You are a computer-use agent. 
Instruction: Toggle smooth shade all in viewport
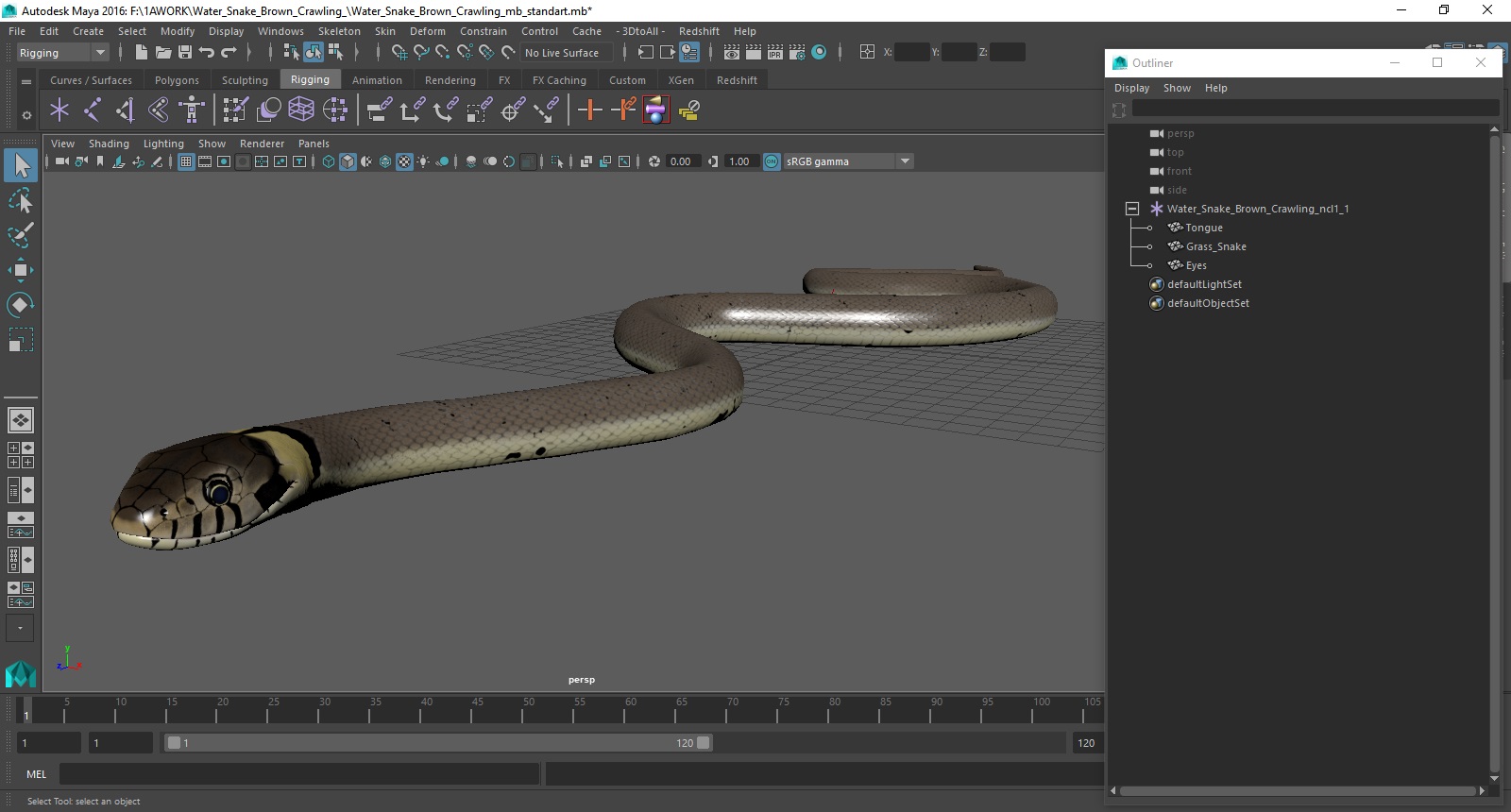(x=348, y=161)
